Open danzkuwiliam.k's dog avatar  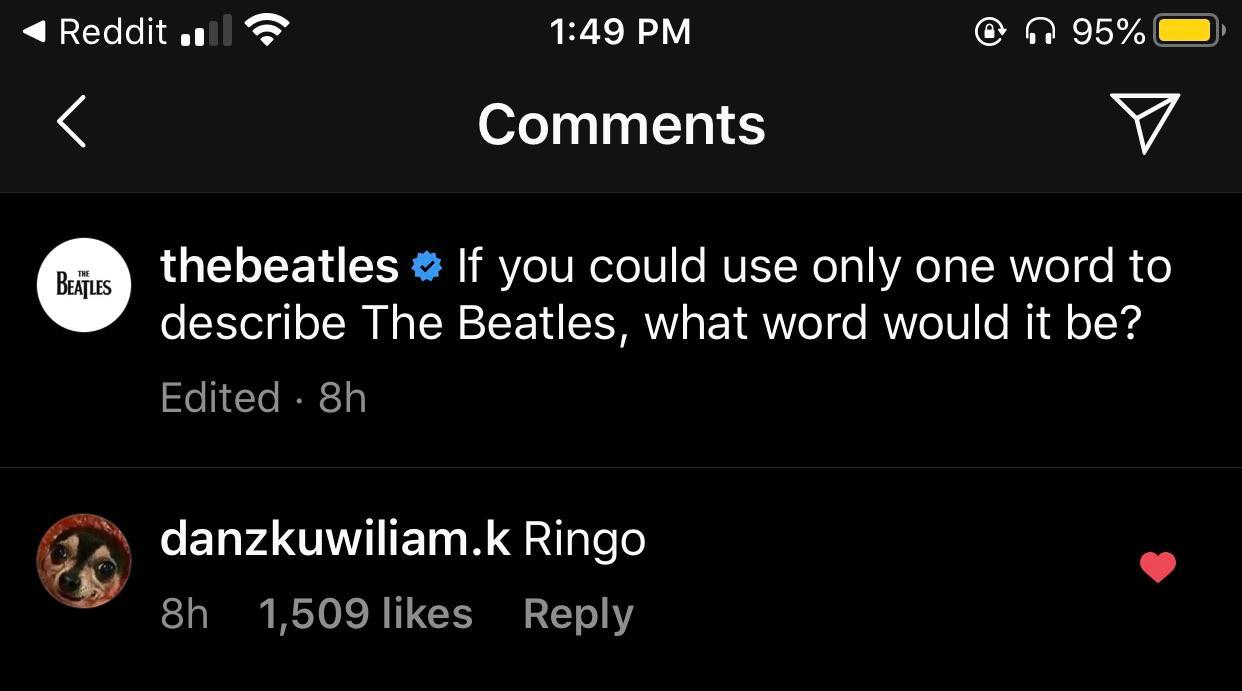(84, 561)
